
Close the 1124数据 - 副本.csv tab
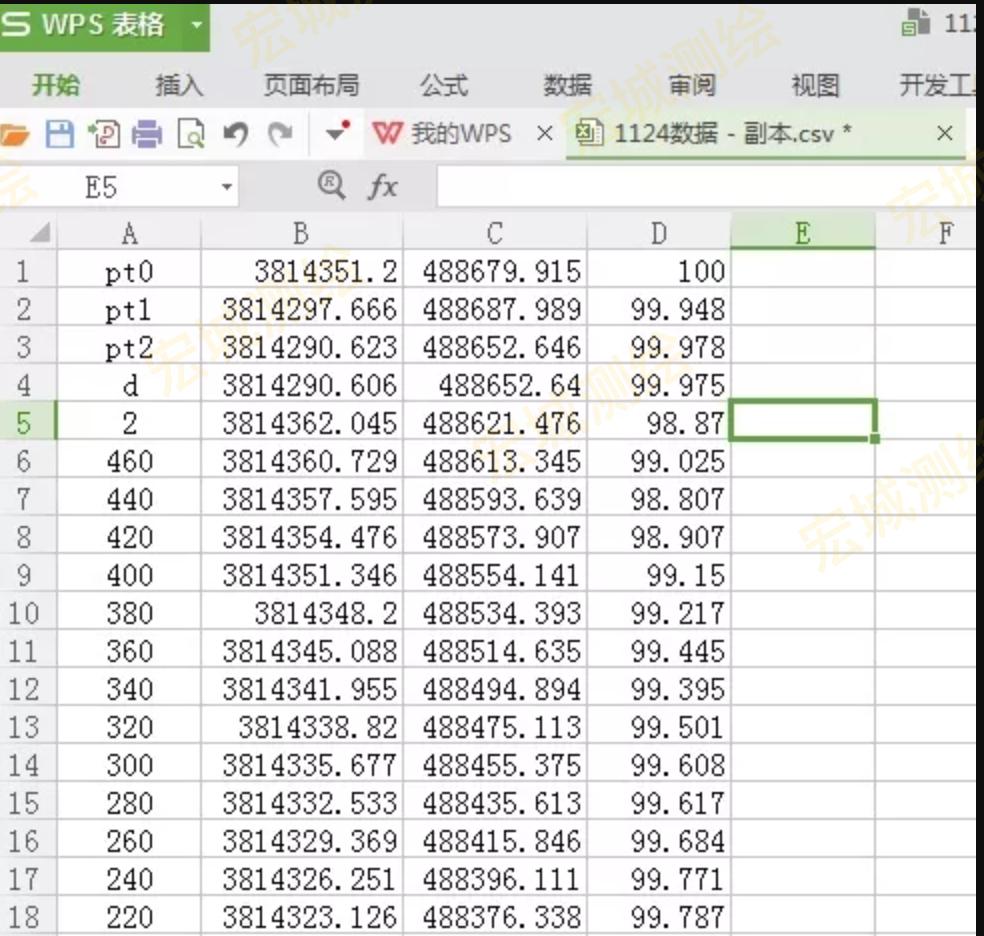coord(944,134)
